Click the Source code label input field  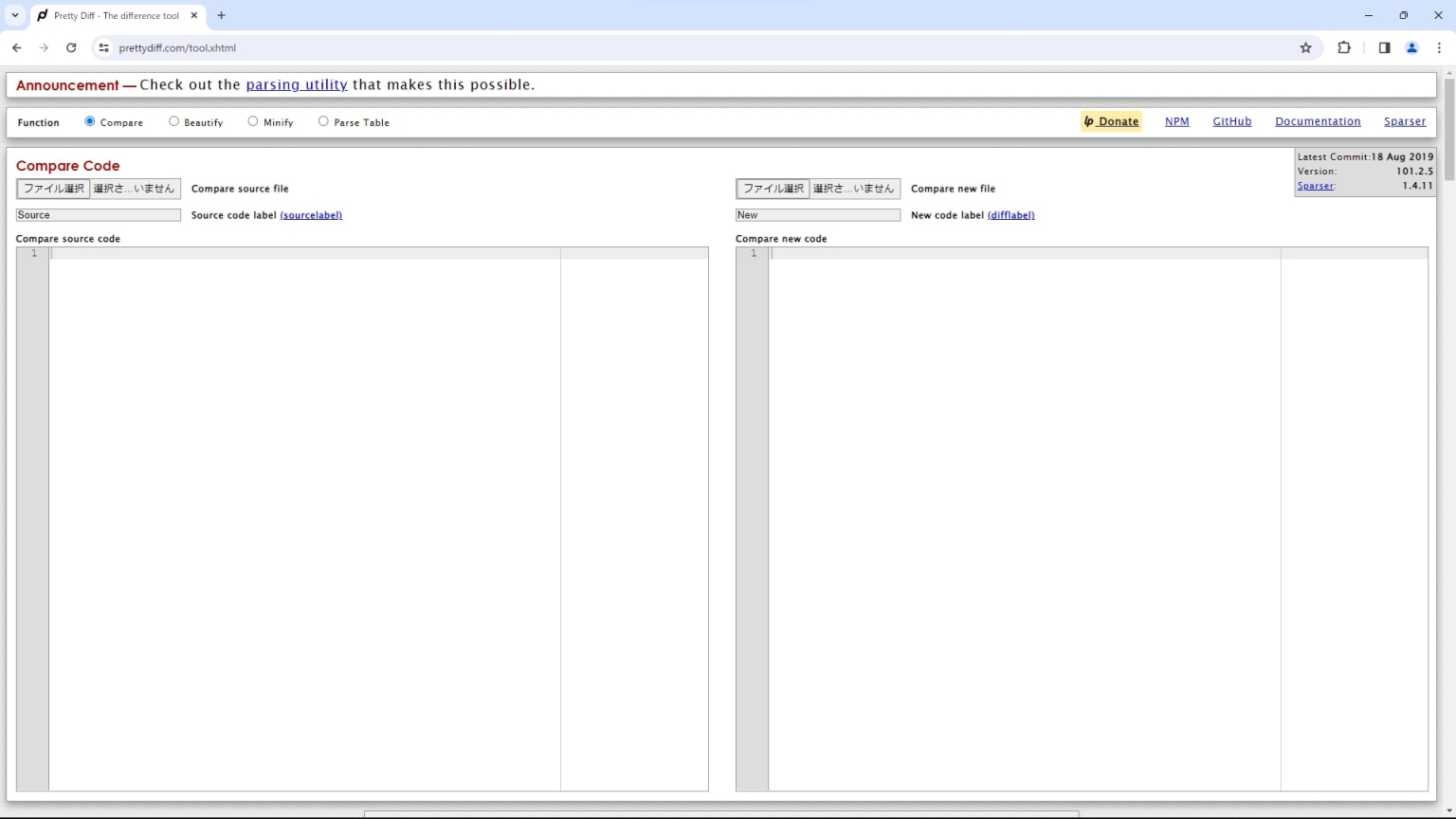(x=98, y=215)
